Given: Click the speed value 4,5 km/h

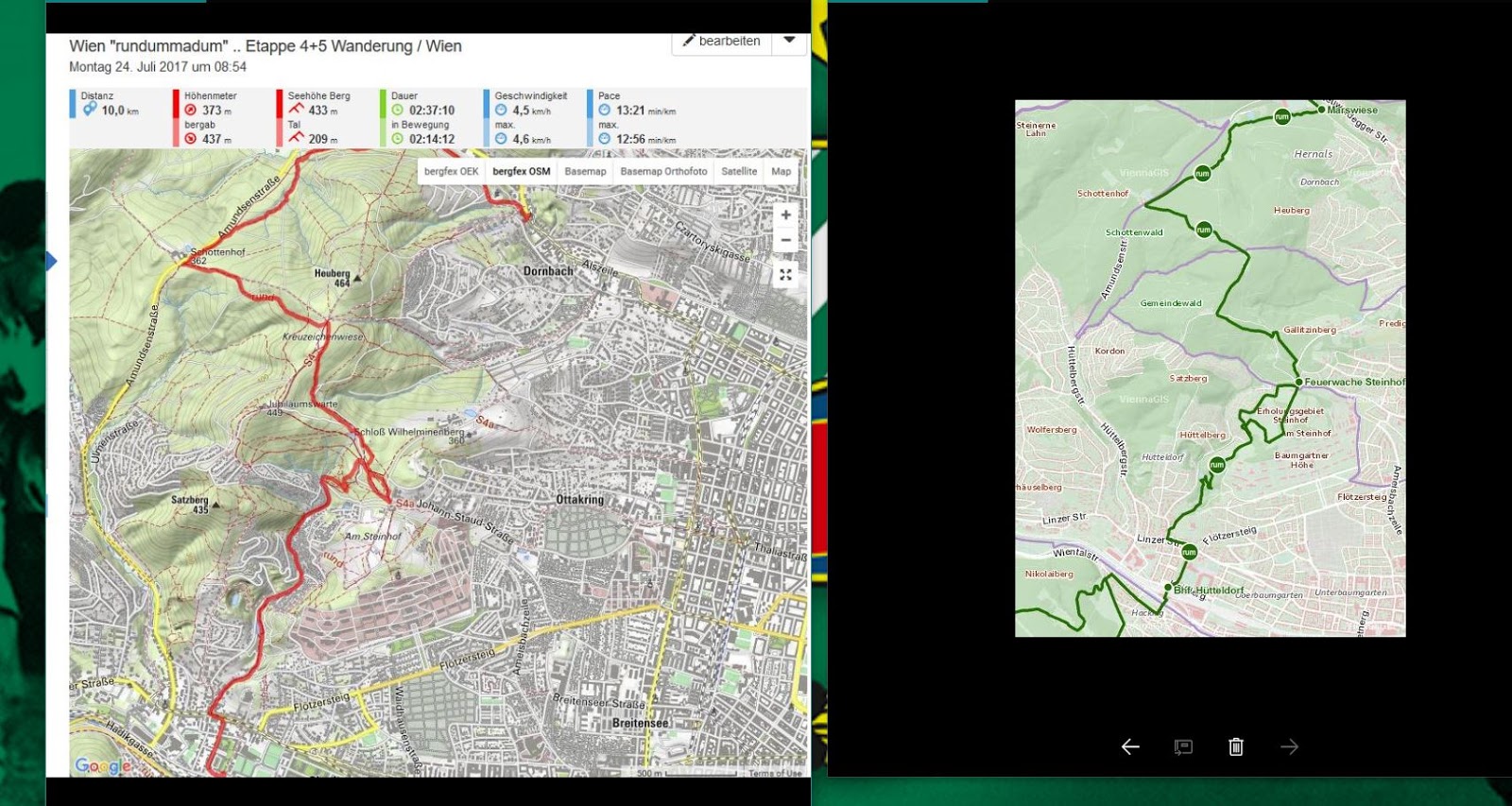Looking at the screenshot, I should [x=532, y=111].
